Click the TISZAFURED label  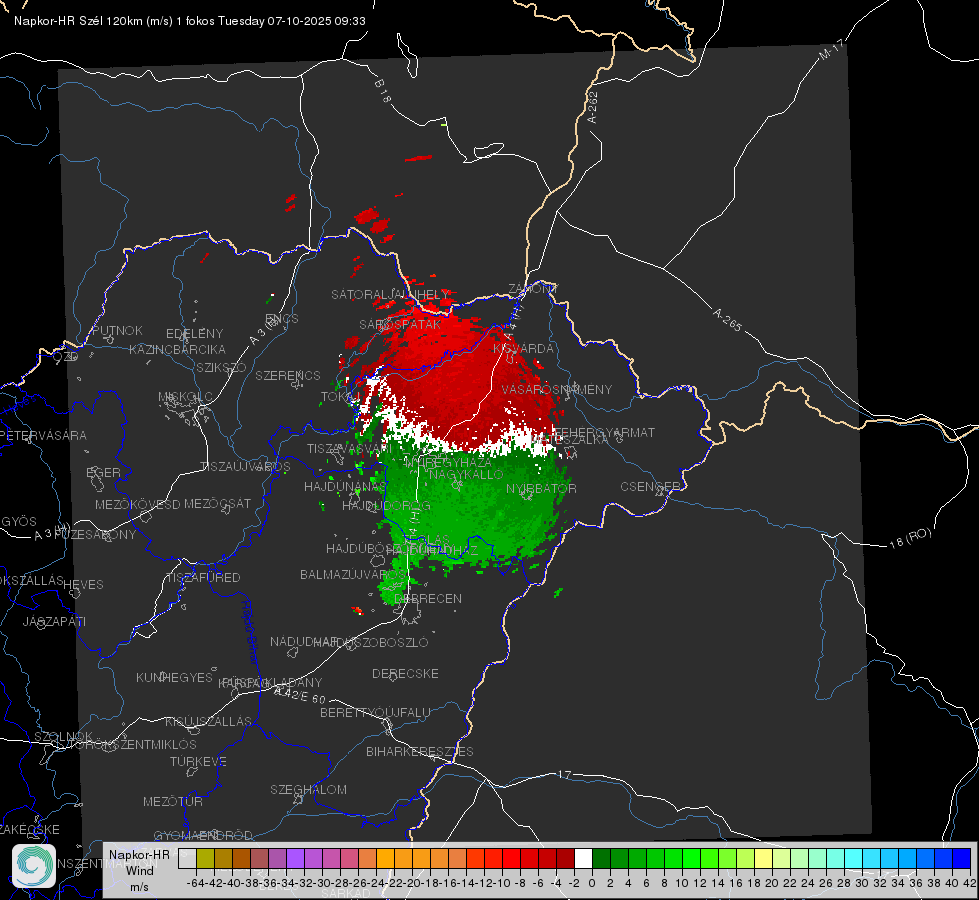pos(203,578)
